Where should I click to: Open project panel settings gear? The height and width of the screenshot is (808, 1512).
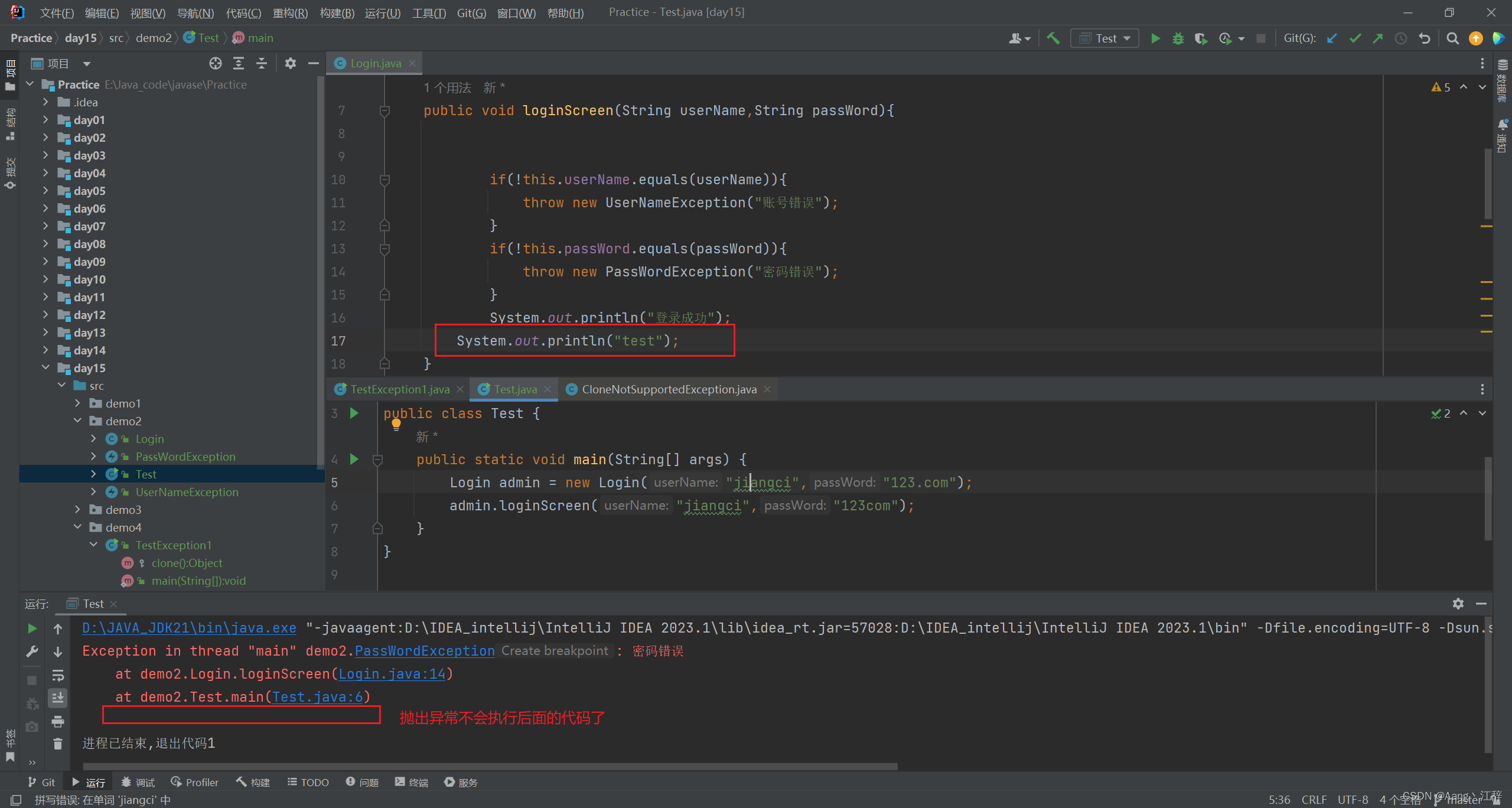290,63
